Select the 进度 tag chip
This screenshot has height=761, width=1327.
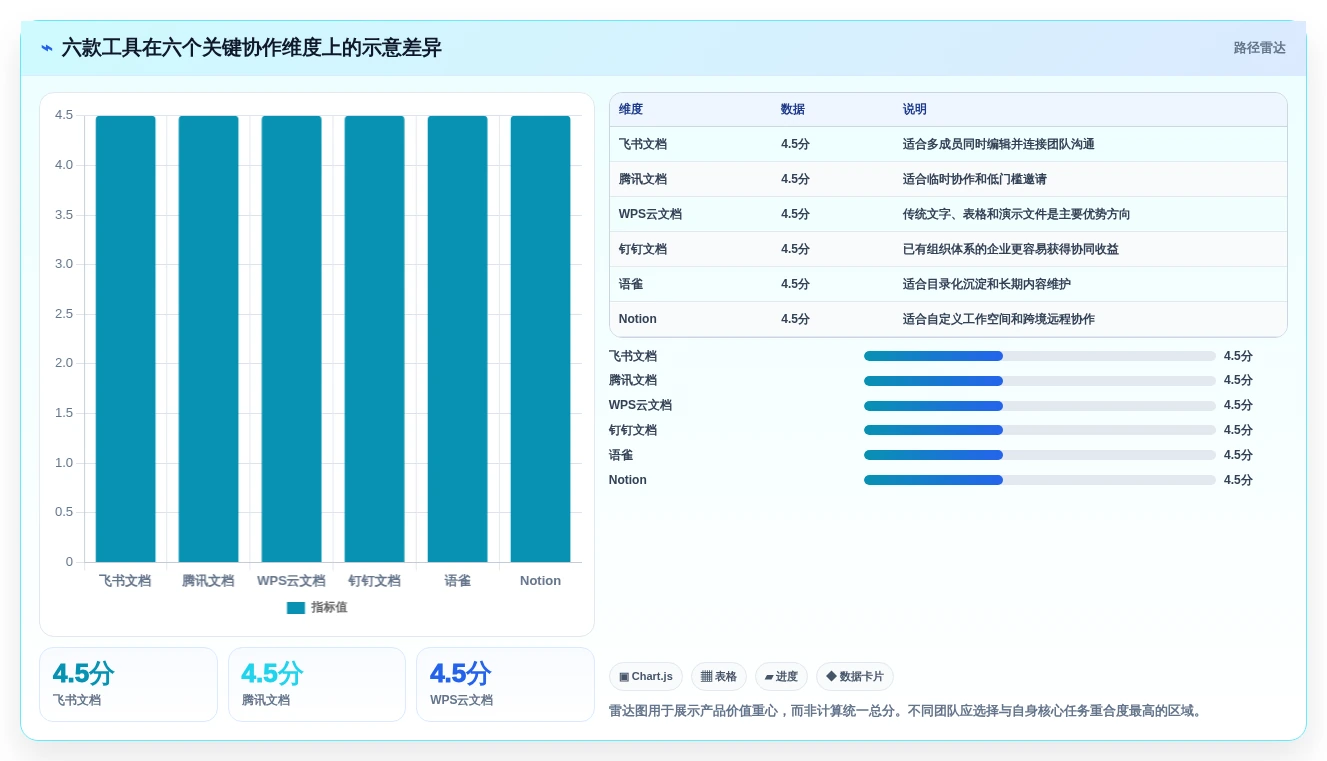(781, 677)
